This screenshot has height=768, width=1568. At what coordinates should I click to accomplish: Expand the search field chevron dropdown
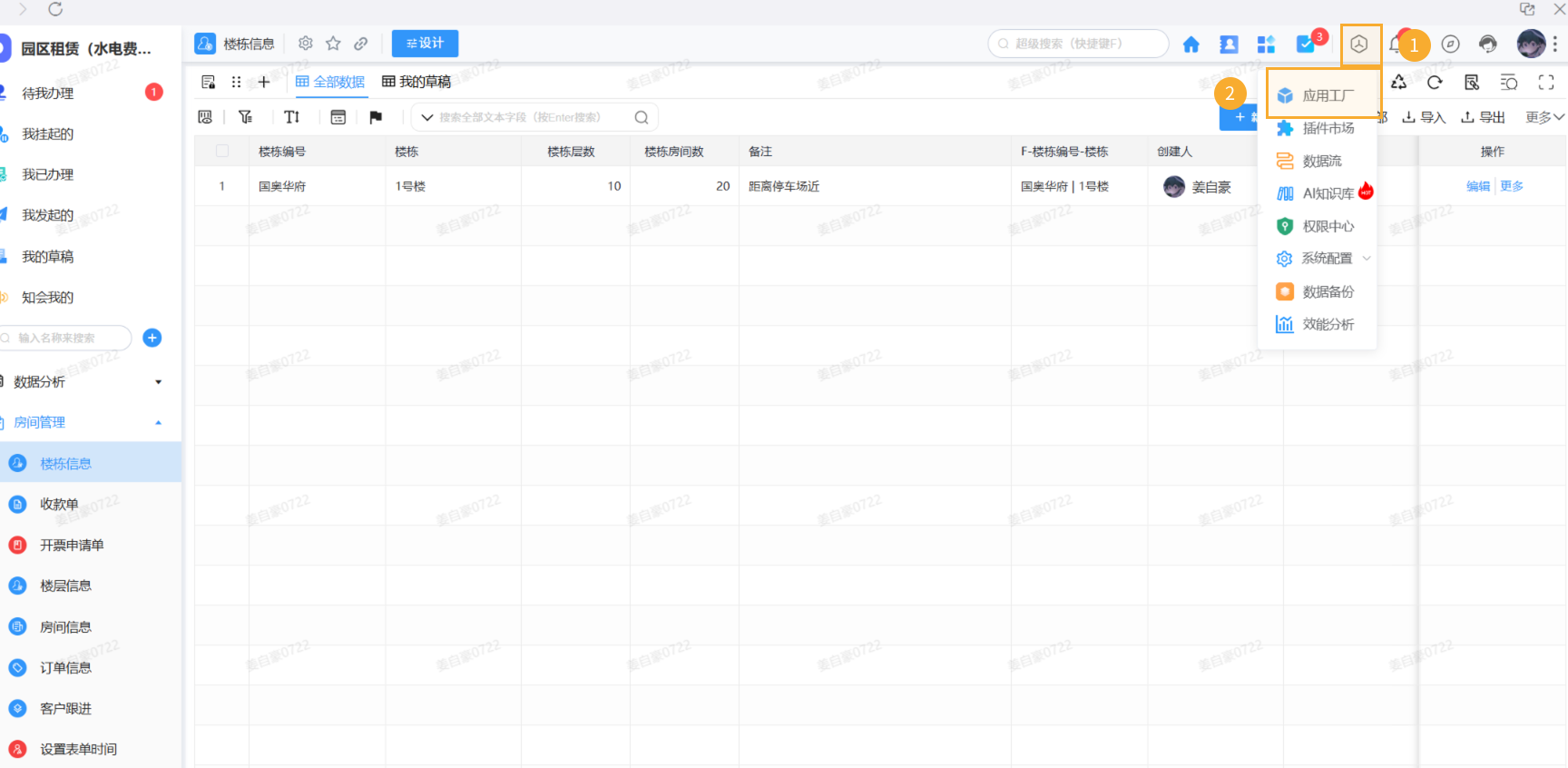coord(426,117)
